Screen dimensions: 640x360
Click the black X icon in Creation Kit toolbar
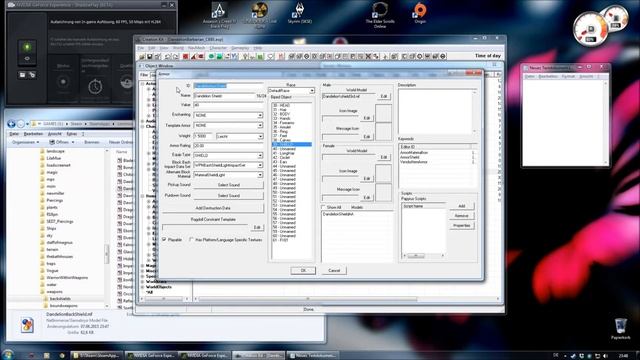point(368,56)
